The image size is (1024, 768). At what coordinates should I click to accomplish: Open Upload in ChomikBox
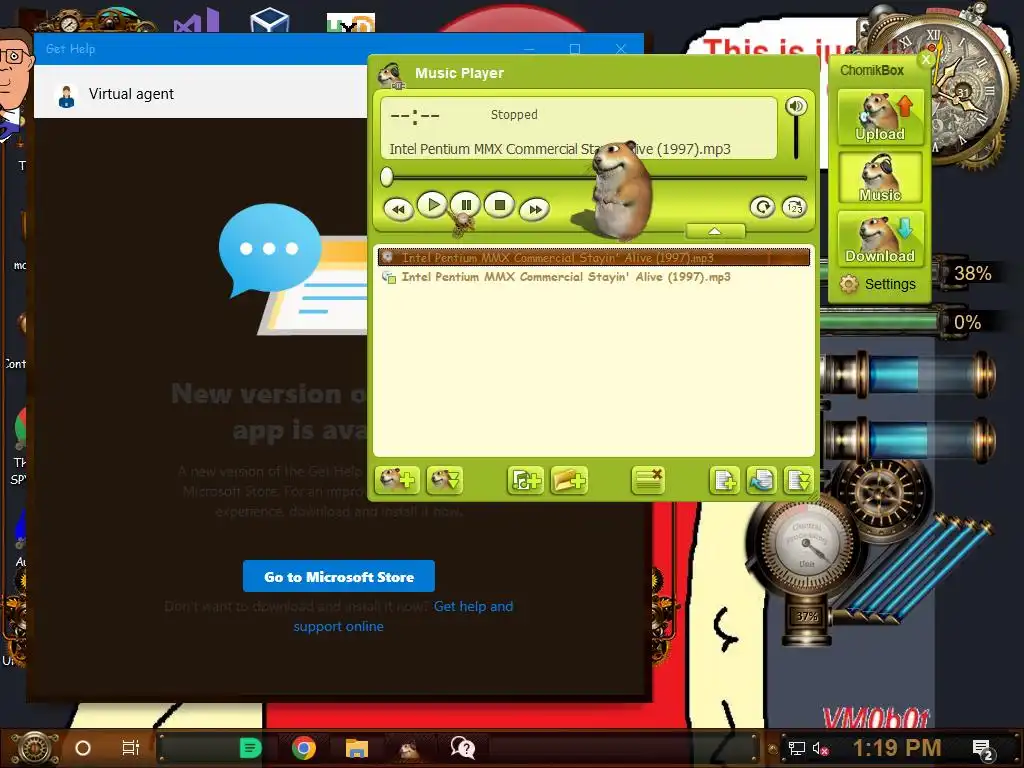(880, 116)
